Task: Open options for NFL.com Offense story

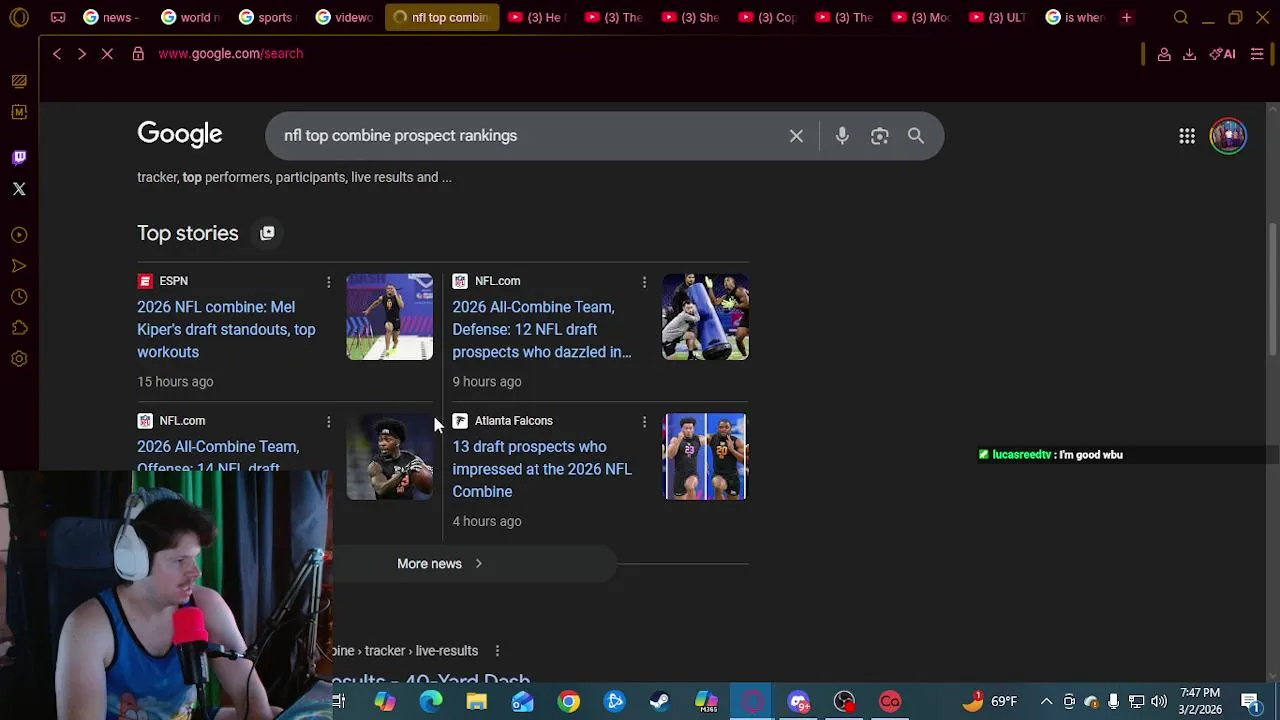Action: tap(328, 422)
